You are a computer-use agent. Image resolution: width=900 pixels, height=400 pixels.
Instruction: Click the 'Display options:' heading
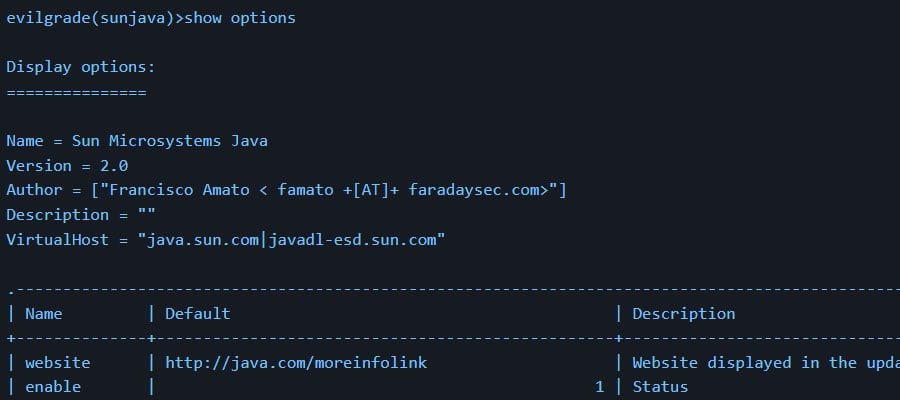coord(81,67)
